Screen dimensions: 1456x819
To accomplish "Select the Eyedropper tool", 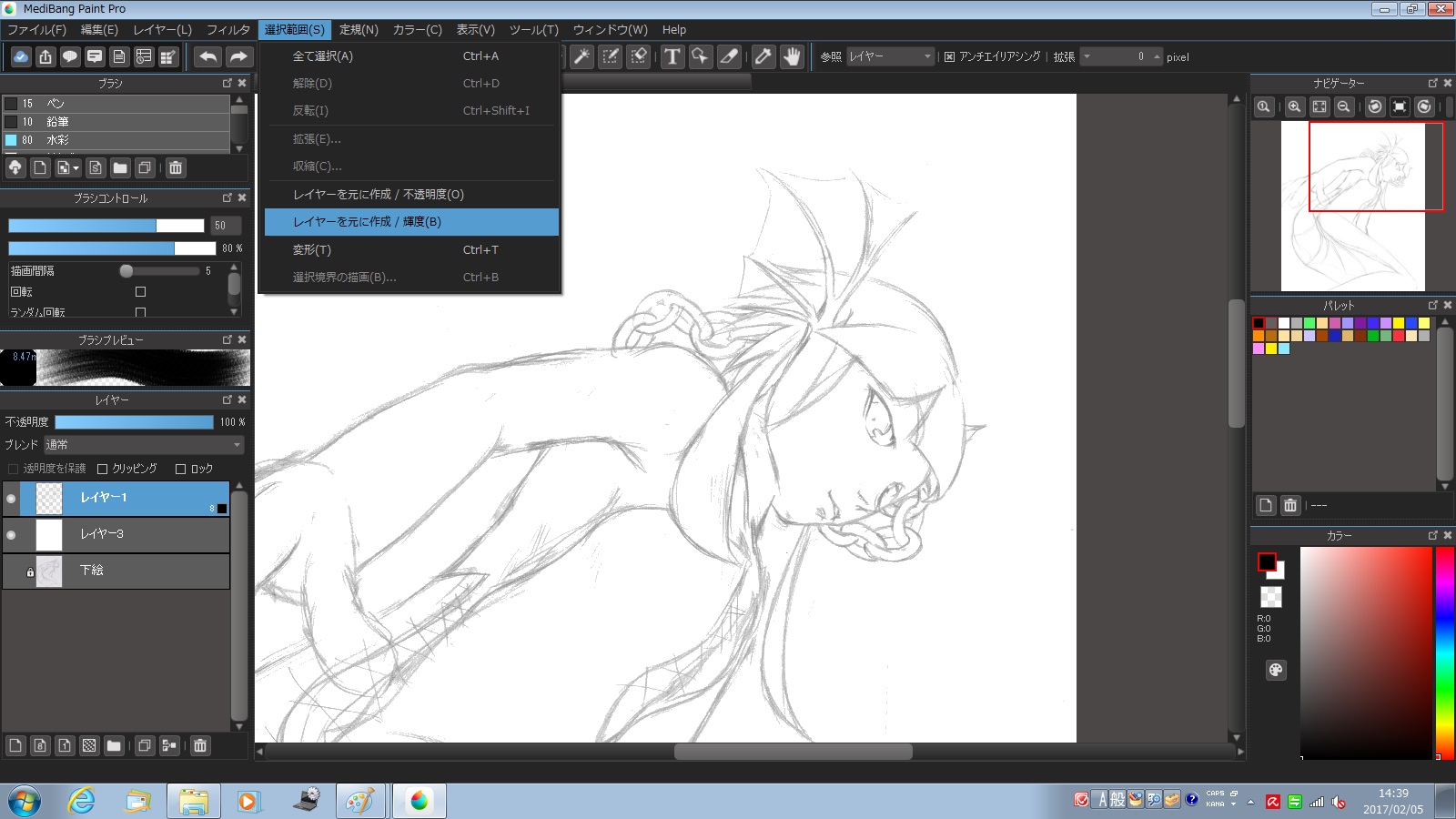I will tap(763, 56).
